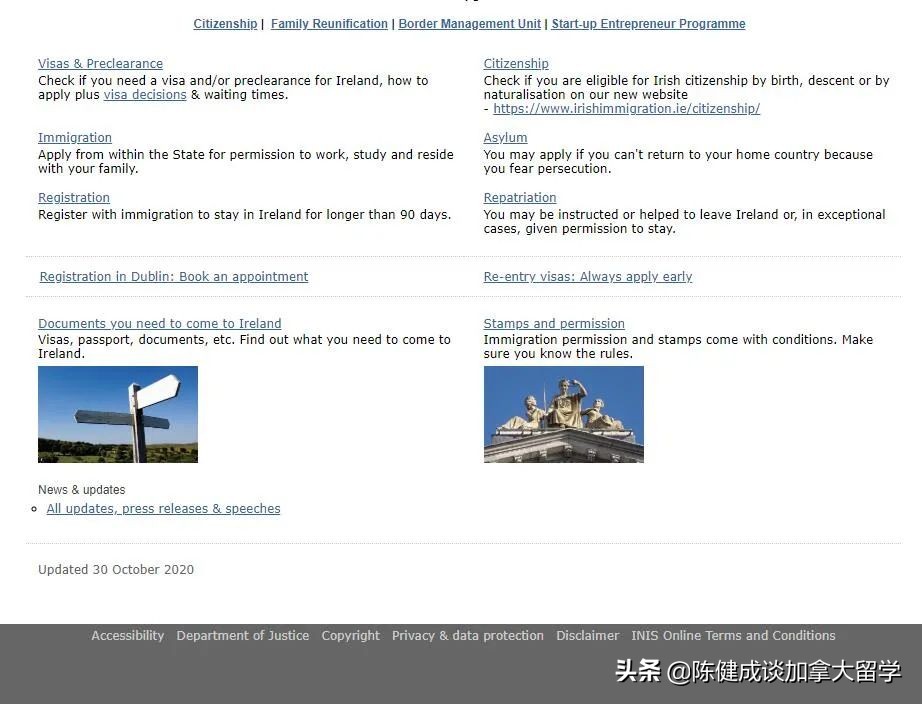922x704 pixels.
Task: Open Visas & Preclearance information
Action: 100,63
